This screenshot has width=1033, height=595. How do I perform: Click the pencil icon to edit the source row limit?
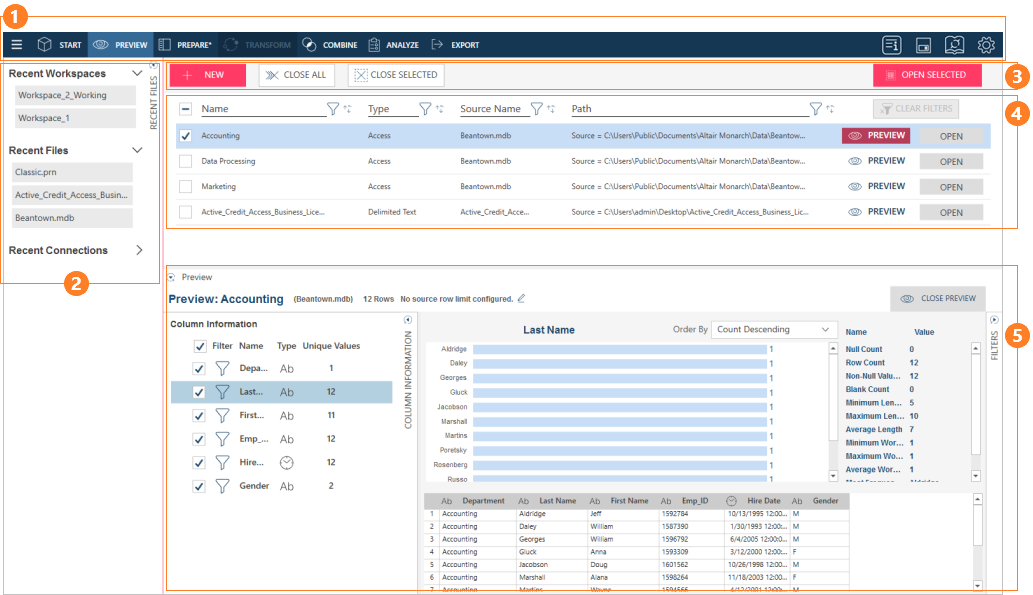(521, 299)
